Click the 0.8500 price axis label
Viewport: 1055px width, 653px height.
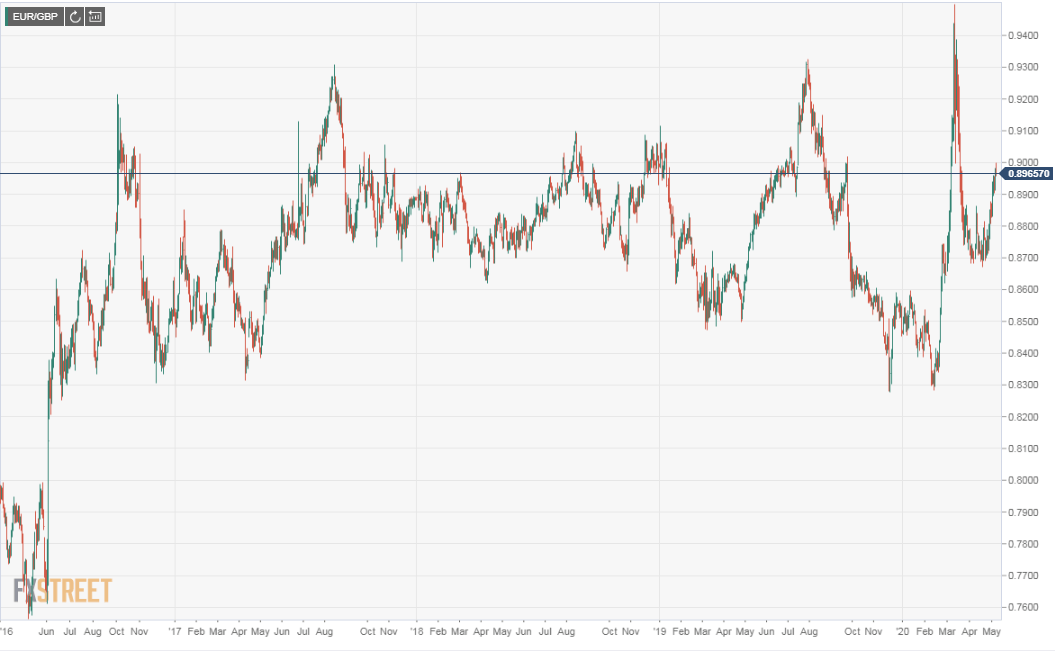pos(1023,321)
